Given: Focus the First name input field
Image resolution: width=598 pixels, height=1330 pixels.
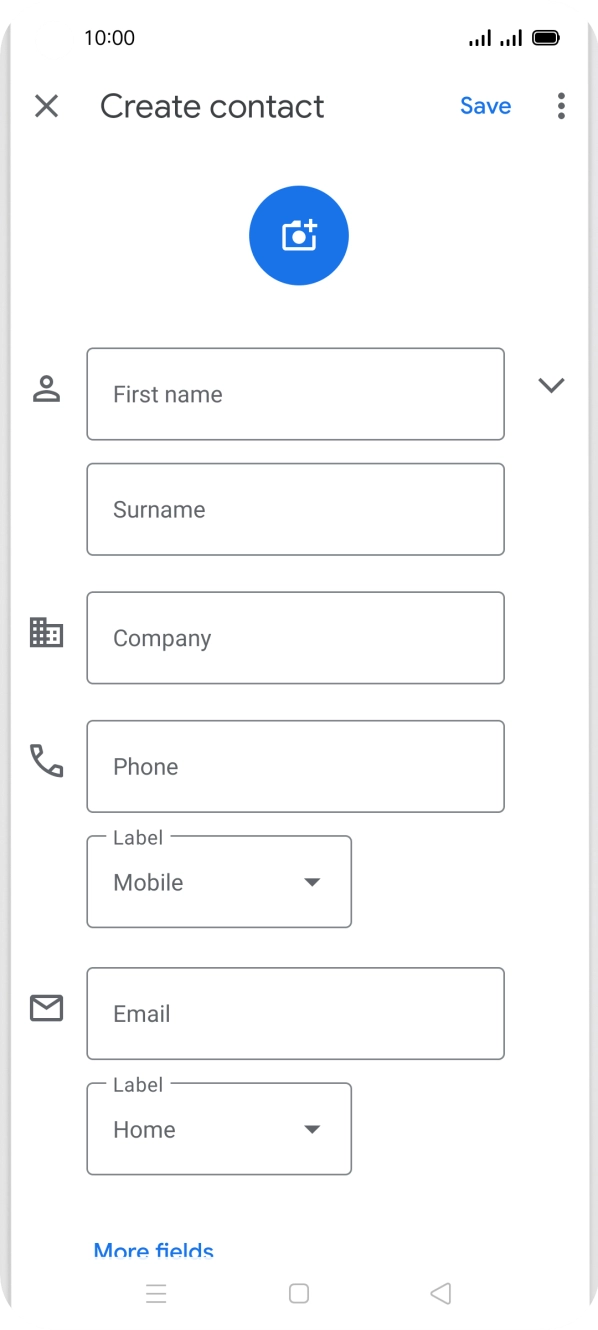Looking at the screenshot, I should (x=295, y=394).
